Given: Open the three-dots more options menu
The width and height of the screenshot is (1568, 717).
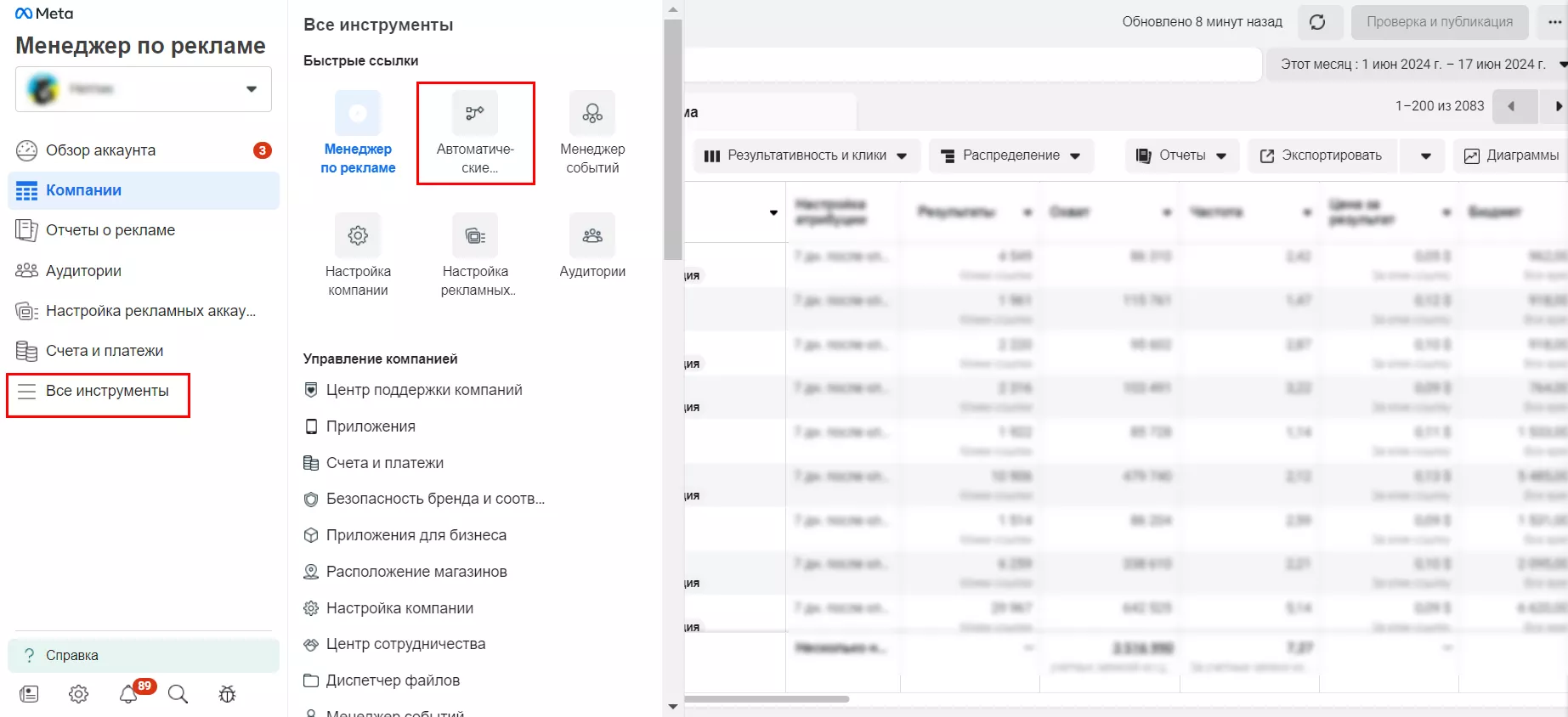Looking at the screenshot, I should coord(1554,22).
